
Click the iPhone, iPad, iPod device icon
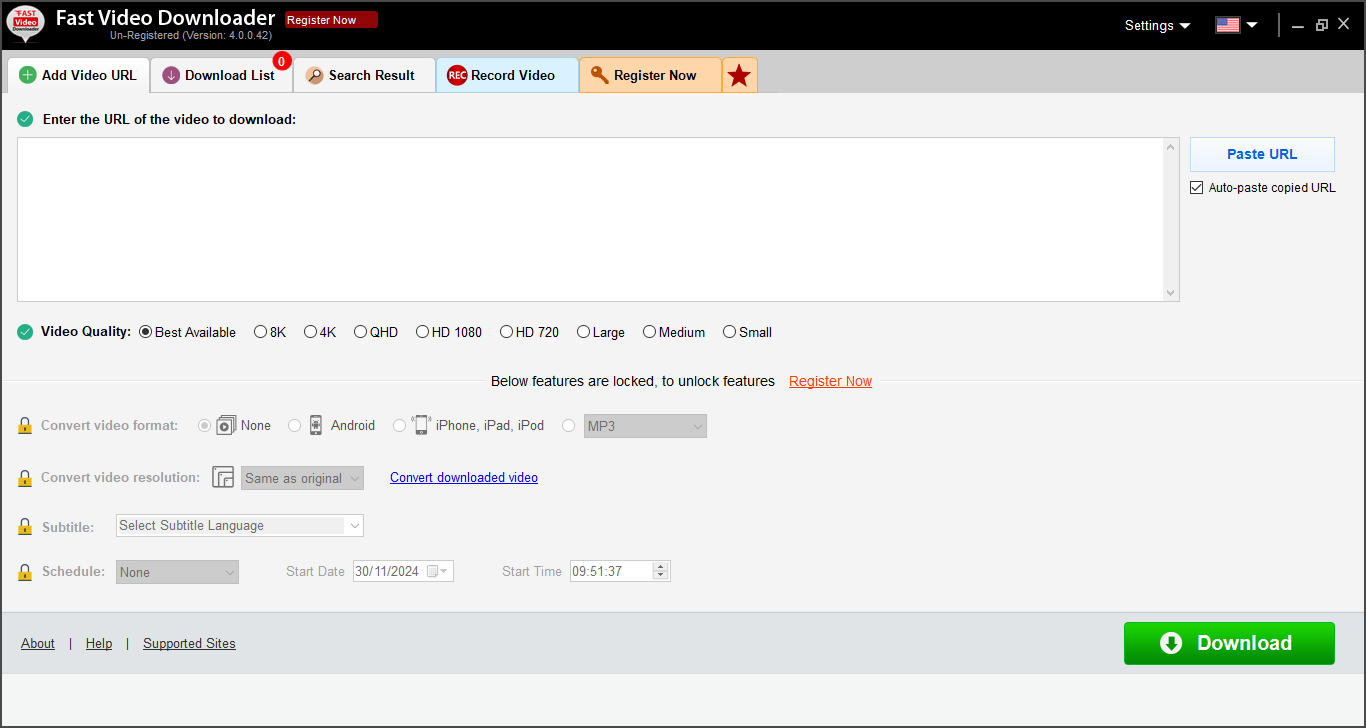point(421,425)
